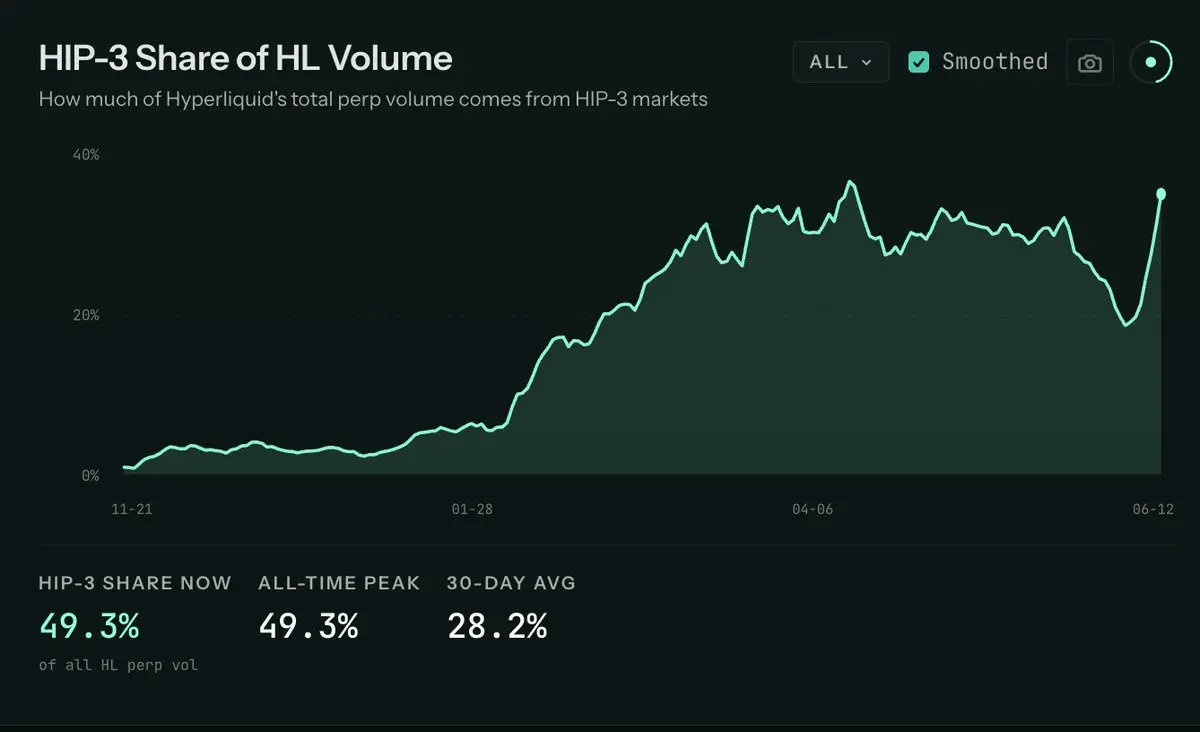1200x732 pixels.
Task: Click the "HIP-3 Share of HL Volume" title
Action: (246, 58)
